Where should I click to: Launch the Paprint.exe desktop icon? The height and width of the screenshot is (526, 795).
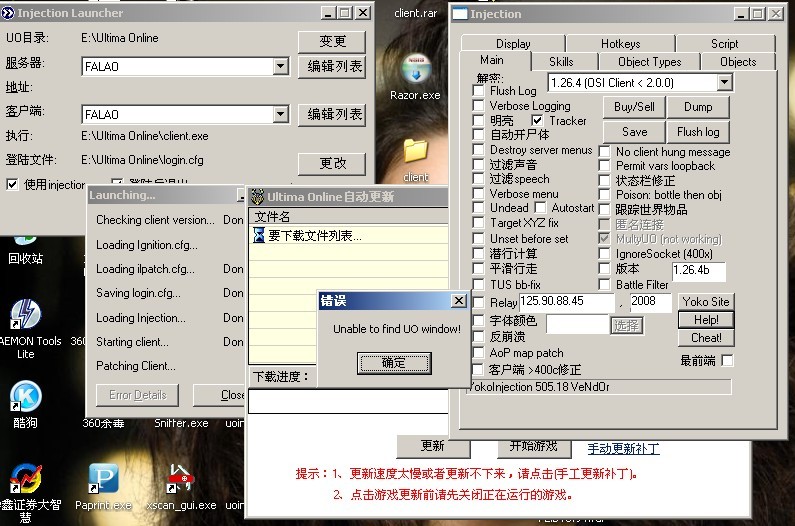(103, 479)
